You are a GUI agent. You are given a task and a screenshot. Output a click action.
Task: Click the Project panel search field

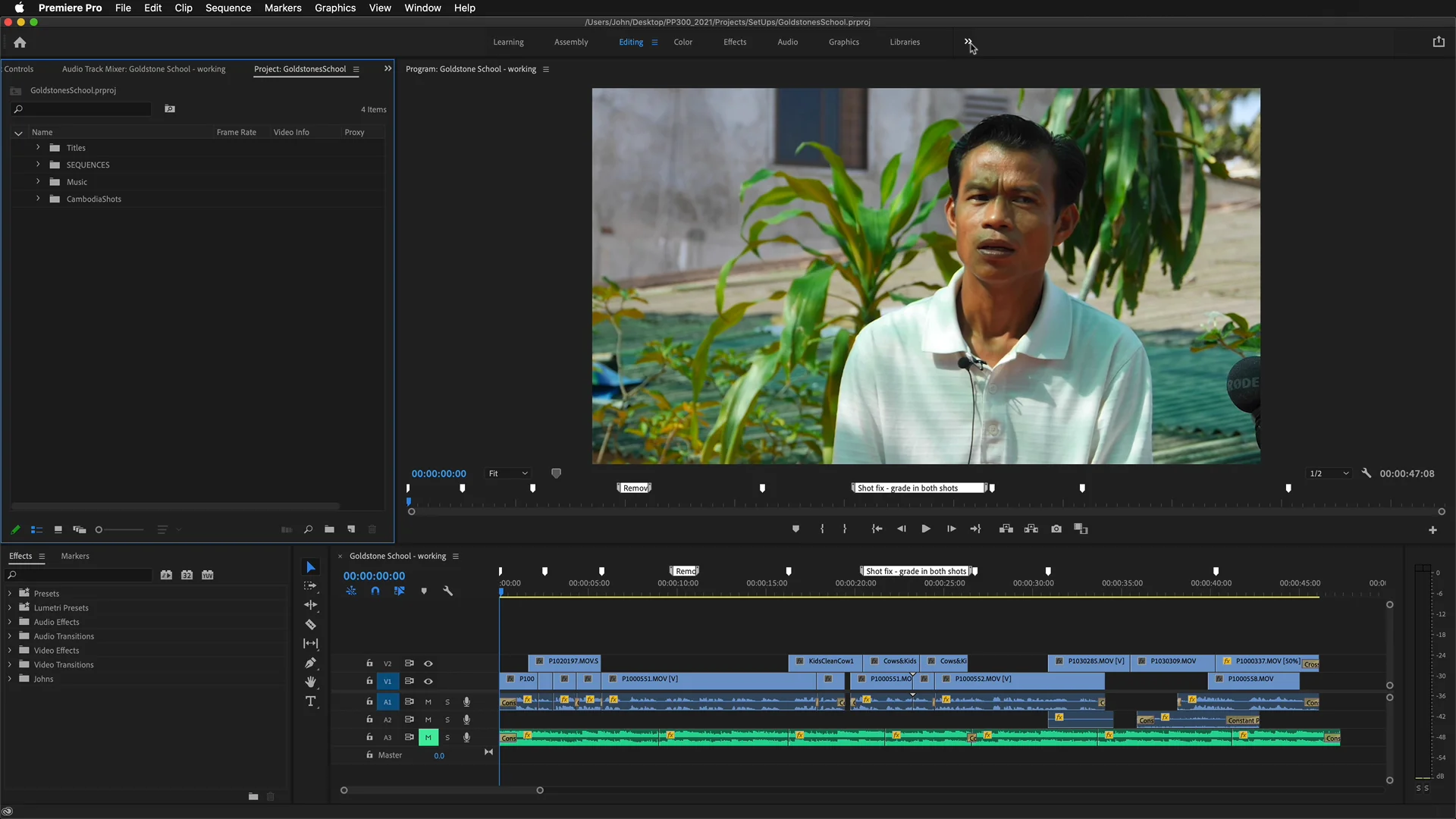point(82,109)
